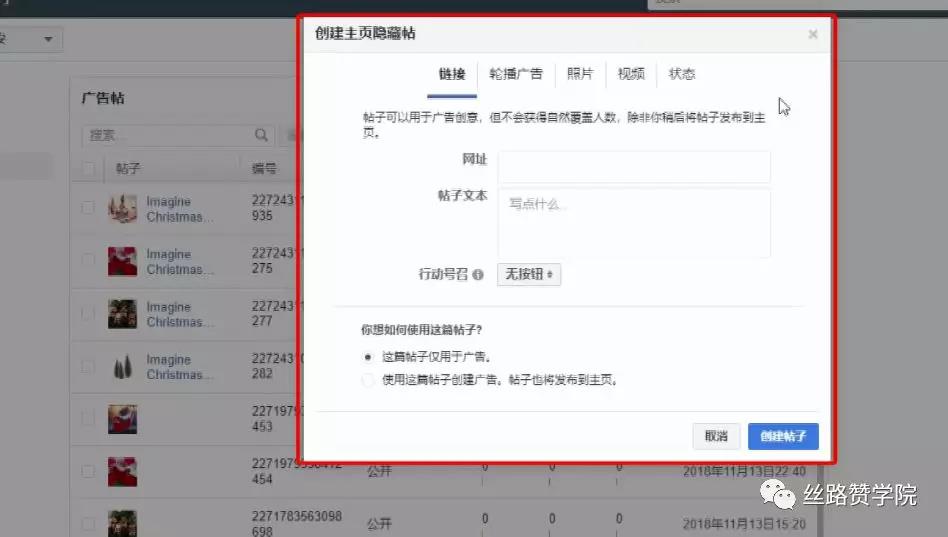This screenshot has width=948, height=537.
Task: Toggle the select-all checkbox in table header
Action: click(x=88, y=169)
